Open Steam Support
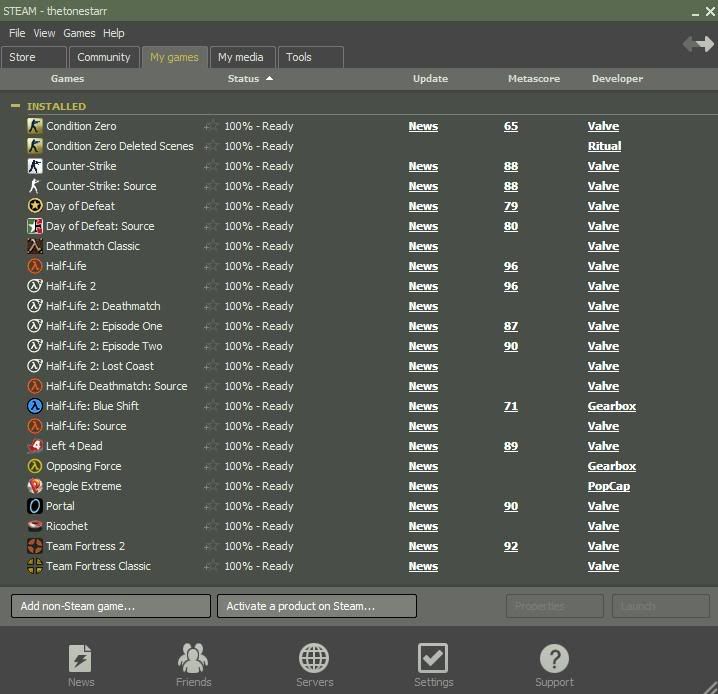The height and width of the screenshot is (694, 718). click(554, 665)
